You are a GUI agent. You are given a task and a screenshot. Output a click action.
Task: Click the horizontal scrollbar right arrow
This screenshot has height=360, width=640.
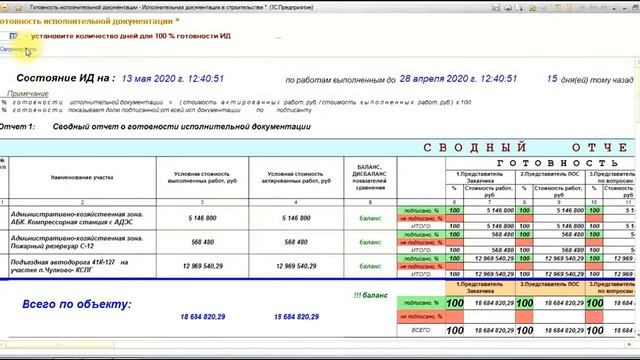pyautogui.click(x=629, y=345)
